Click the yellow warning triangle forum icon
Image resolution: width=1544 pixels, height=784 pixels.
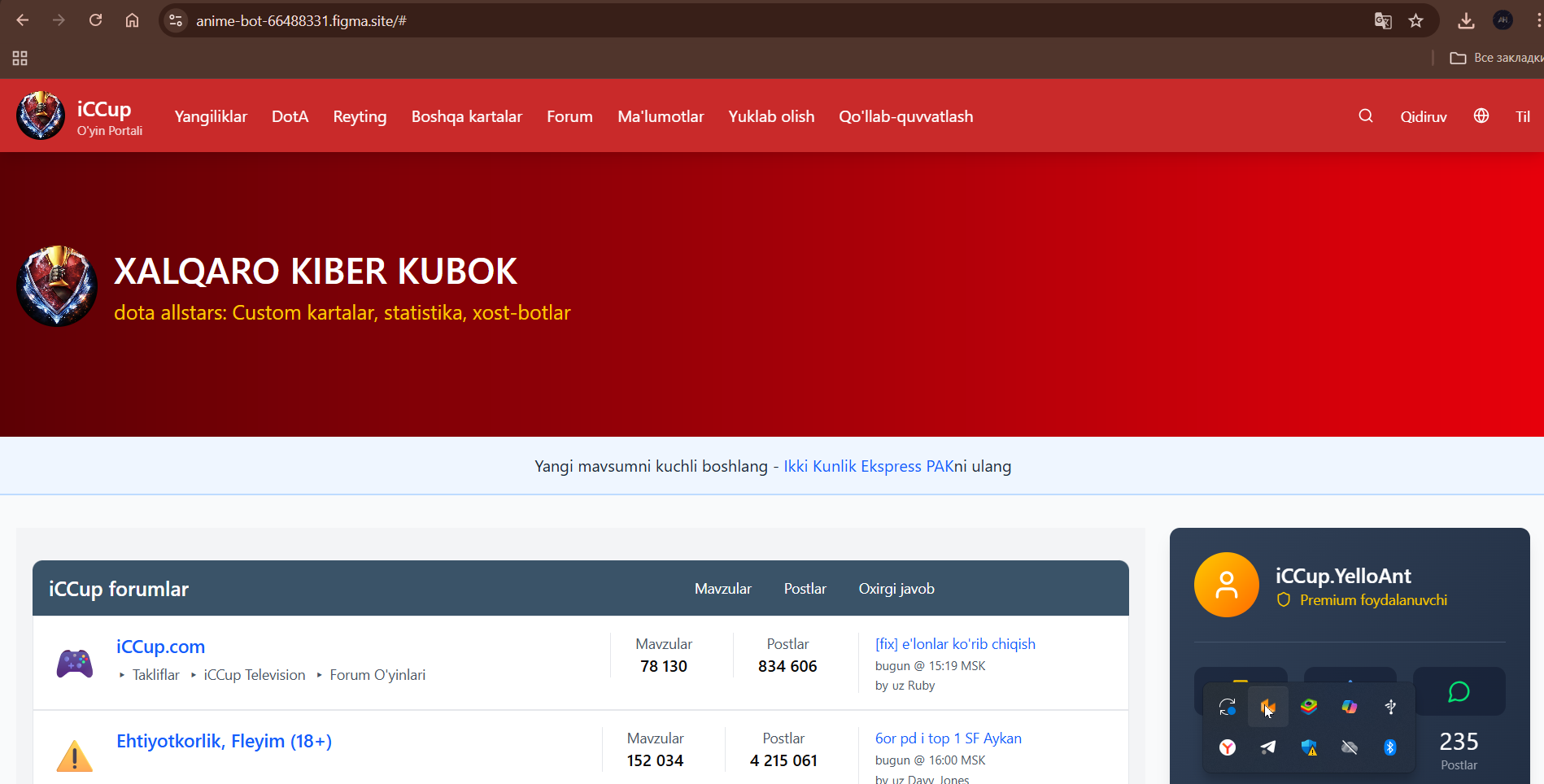[x=75, y=756]
